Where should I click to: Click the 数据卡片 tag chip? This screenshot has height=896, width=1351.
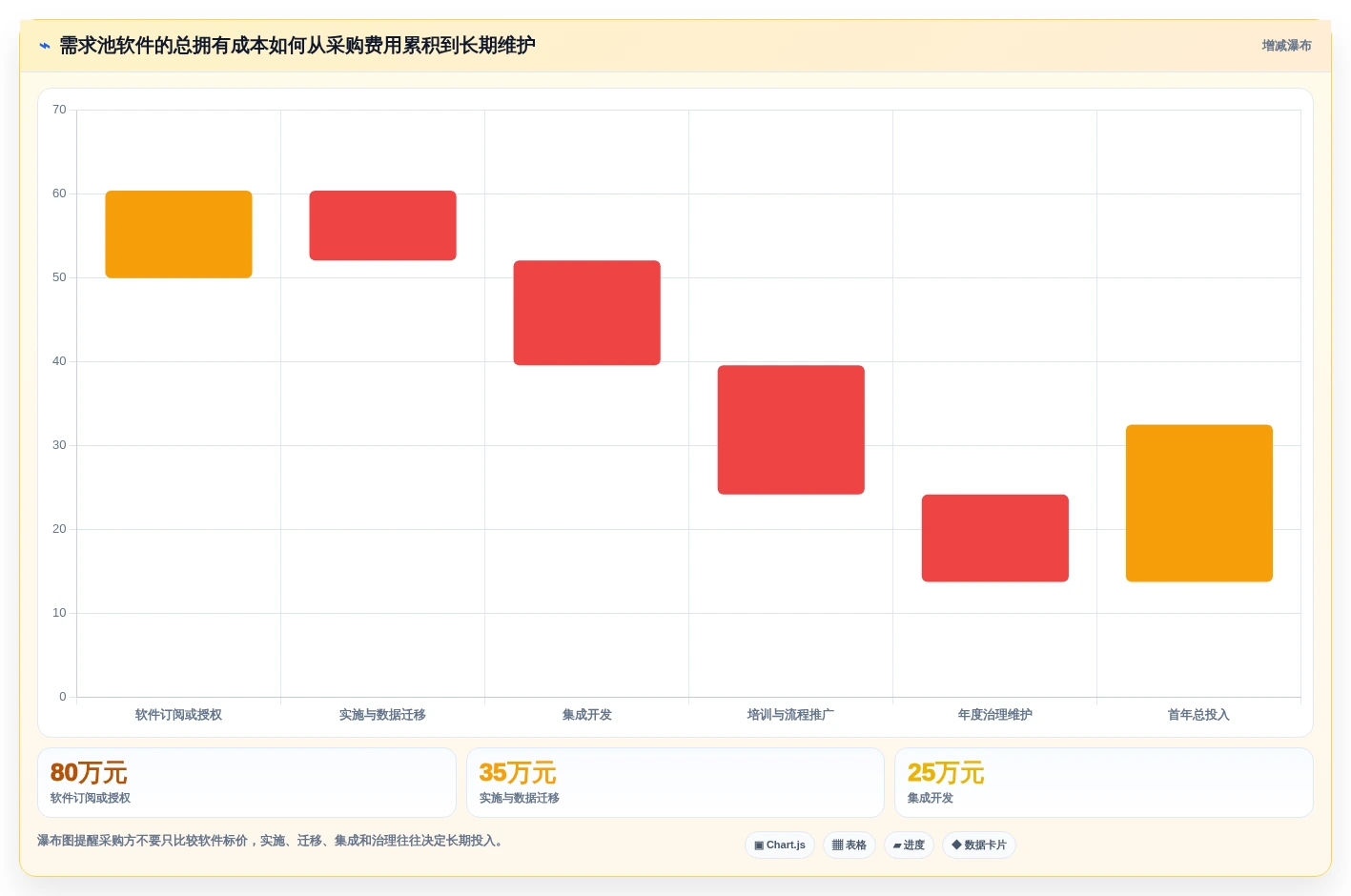tap(979, 845)
